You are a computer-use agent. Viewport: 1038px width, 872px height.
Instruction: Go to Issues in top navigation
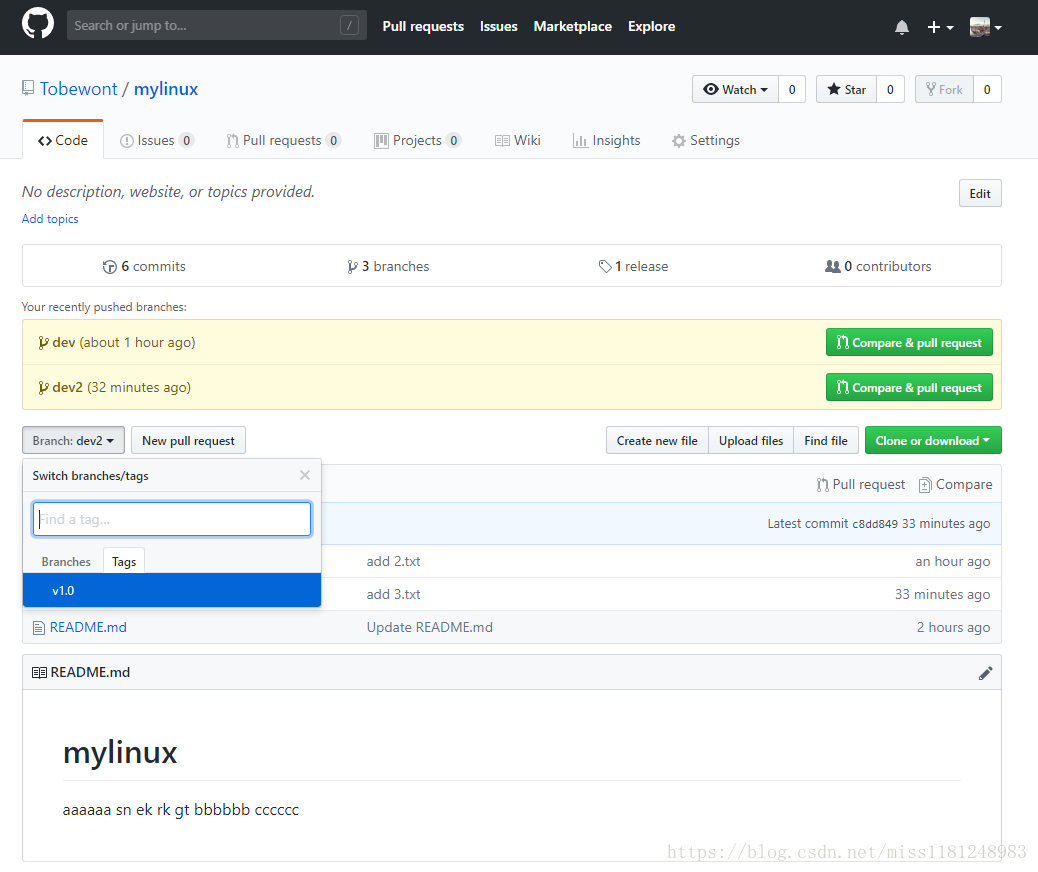point(498,26)
